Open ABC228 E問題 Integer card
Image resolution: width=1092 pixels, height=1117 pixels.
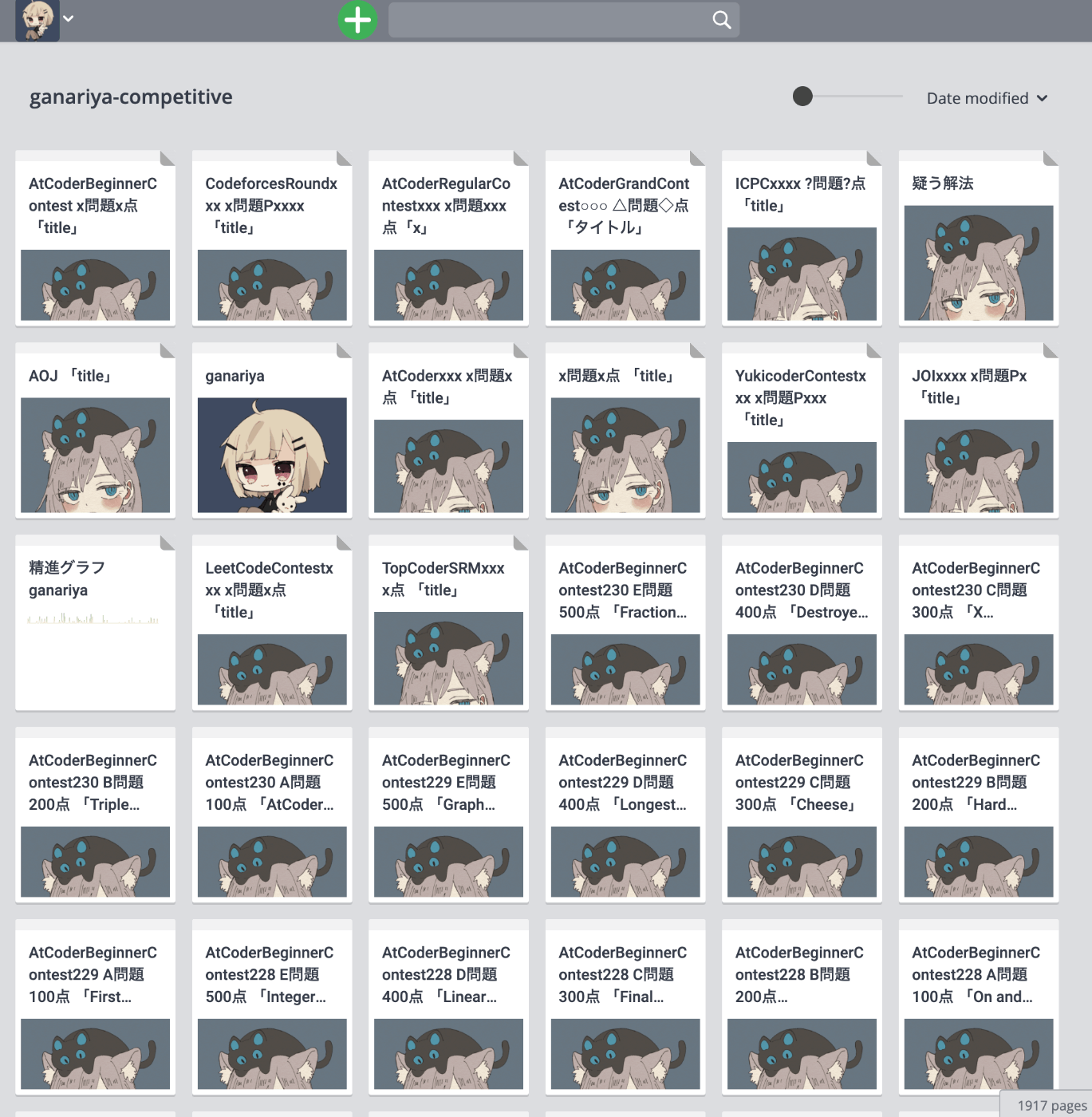click(x=272, y=1008)
